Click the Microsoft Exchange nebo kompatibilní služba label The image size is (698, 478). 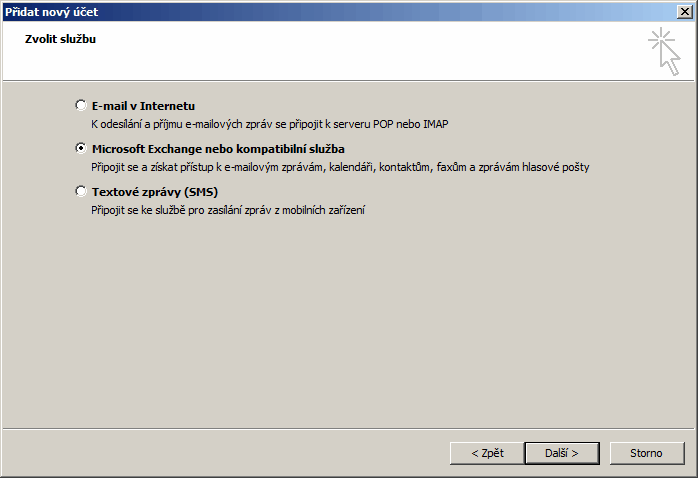click(218, 148)
